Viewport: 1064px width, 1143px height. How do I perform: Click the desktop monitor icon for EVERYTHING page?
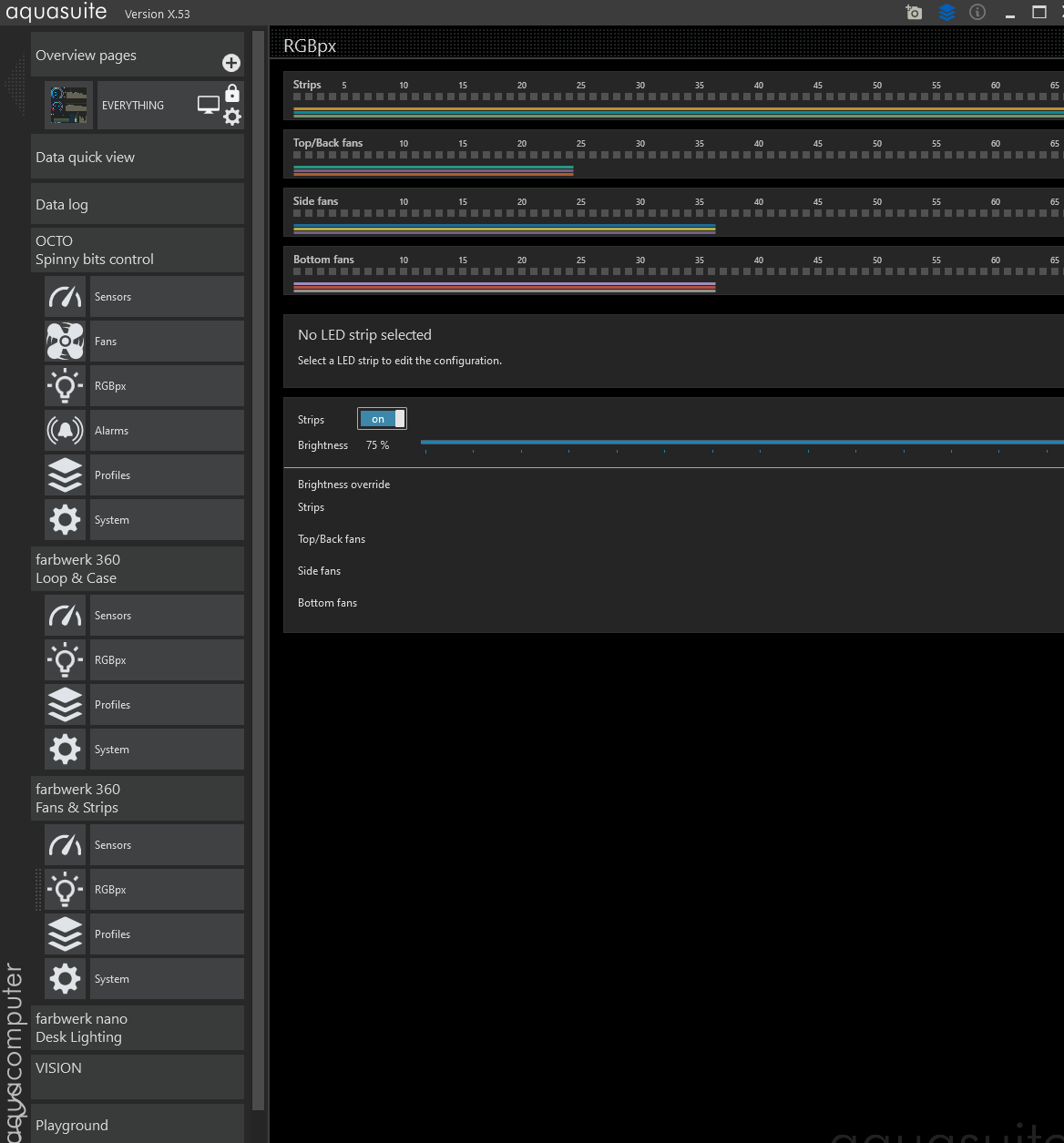(209, 105)
